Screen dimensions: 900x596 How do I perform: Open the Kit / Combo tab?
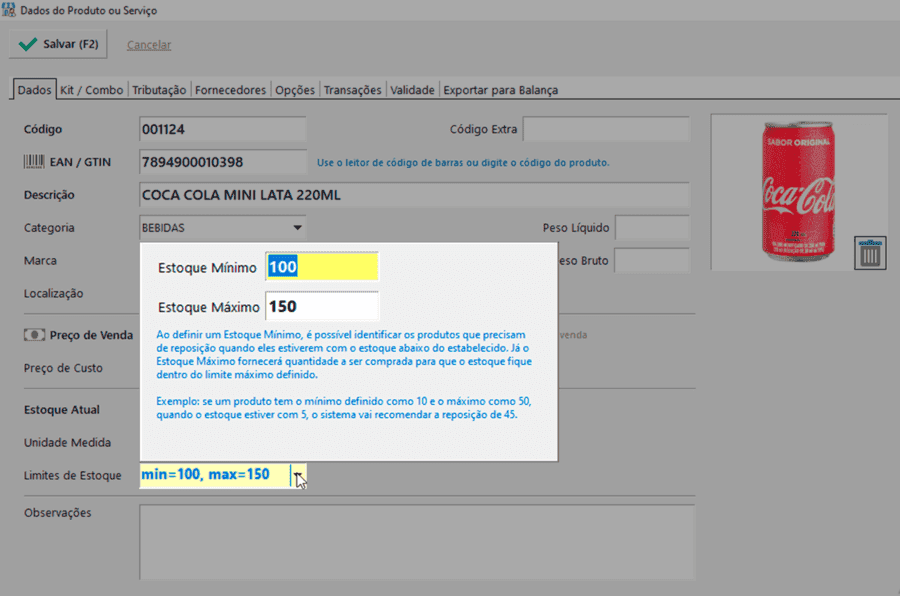click(90, 89)
